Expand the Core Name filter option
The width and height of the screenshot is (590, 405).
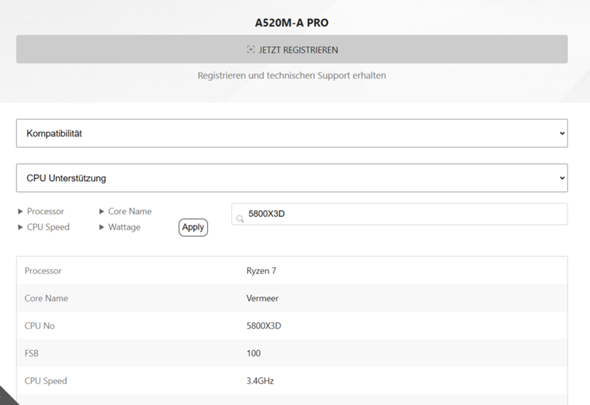coord(125,212)
